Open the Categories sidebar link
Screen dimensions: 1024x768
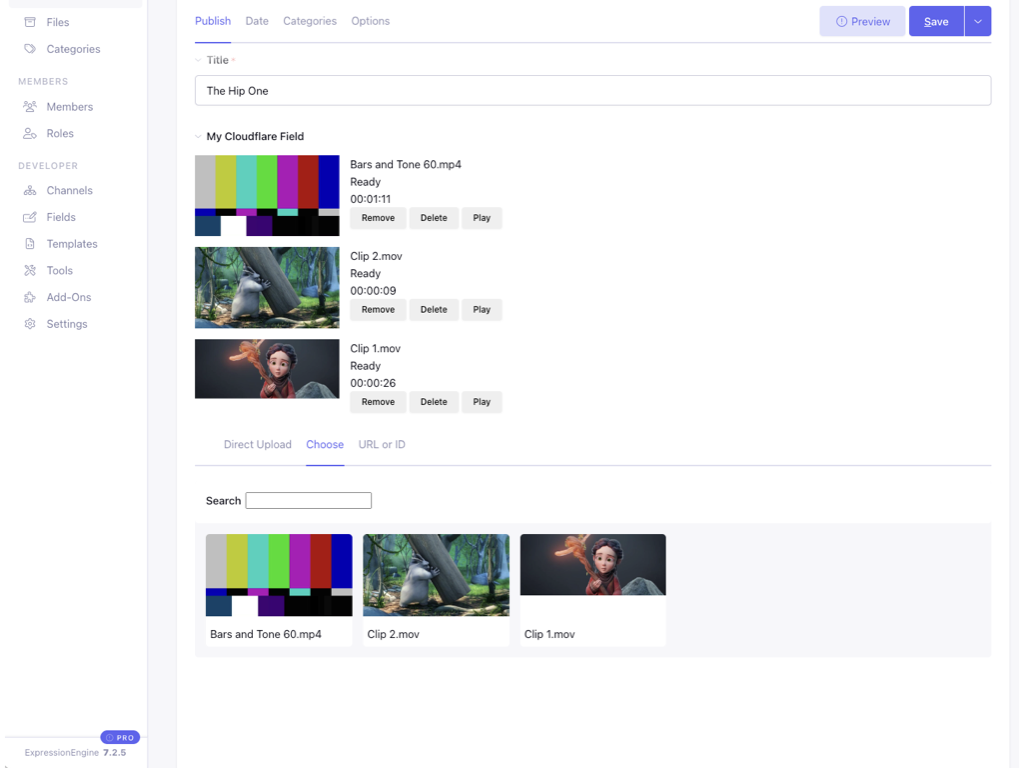tap(73, 49)
